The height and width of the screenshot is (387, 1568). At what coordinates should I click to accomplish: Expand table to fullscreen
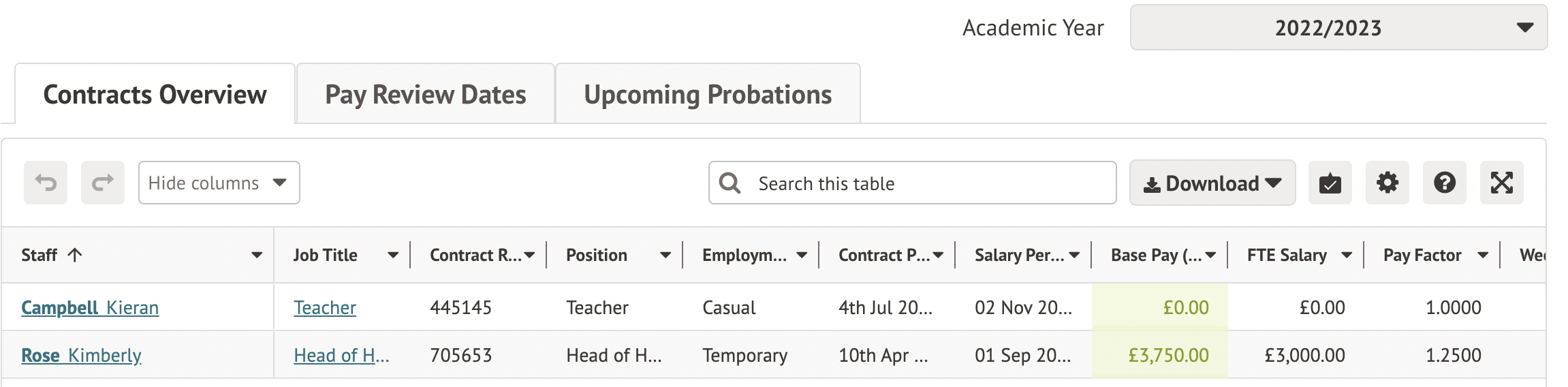click(x=1501, y=183)
